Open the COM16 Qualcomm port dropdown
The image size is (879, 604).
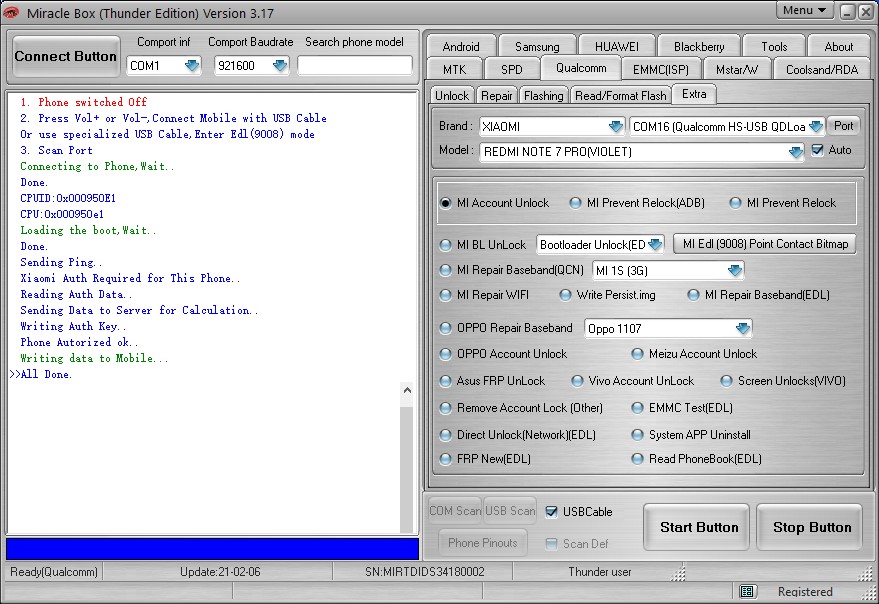[816, 126]
